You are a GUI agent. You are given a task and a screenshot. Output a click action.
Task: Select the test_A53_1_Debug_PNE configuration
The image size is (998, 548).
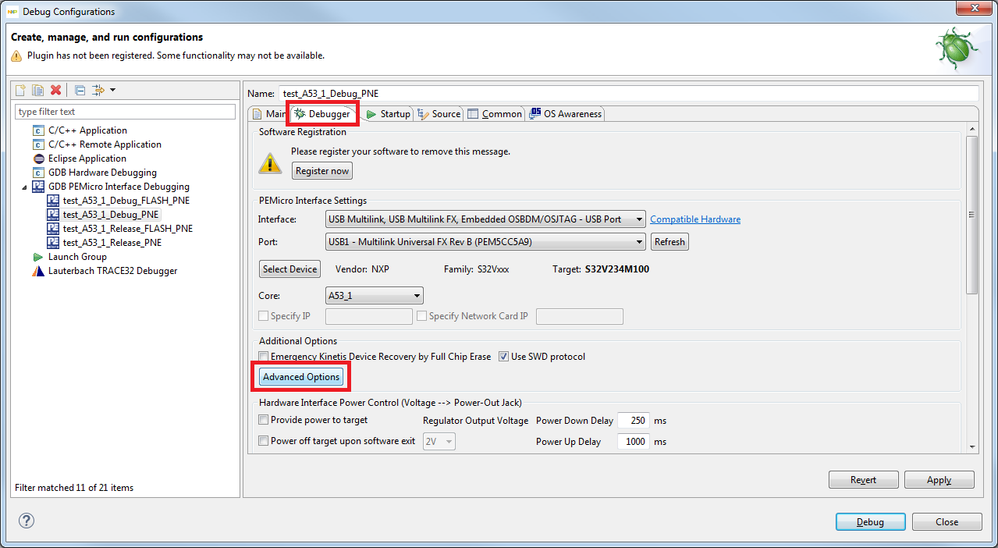click(111, 214)
